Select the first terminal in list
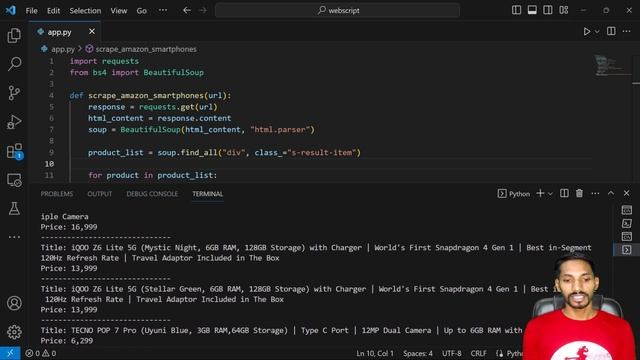This screenshot has width=640, height=360. [627, 211]
